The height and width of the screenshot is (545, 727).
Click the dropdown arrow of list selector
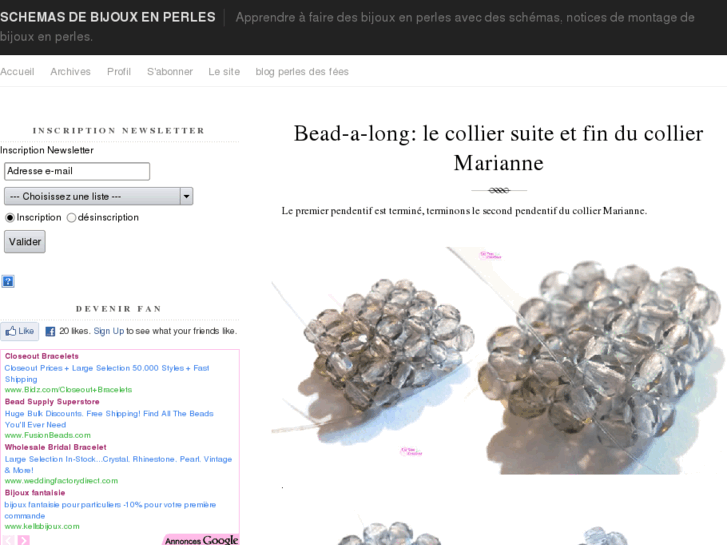pos(186,196)
